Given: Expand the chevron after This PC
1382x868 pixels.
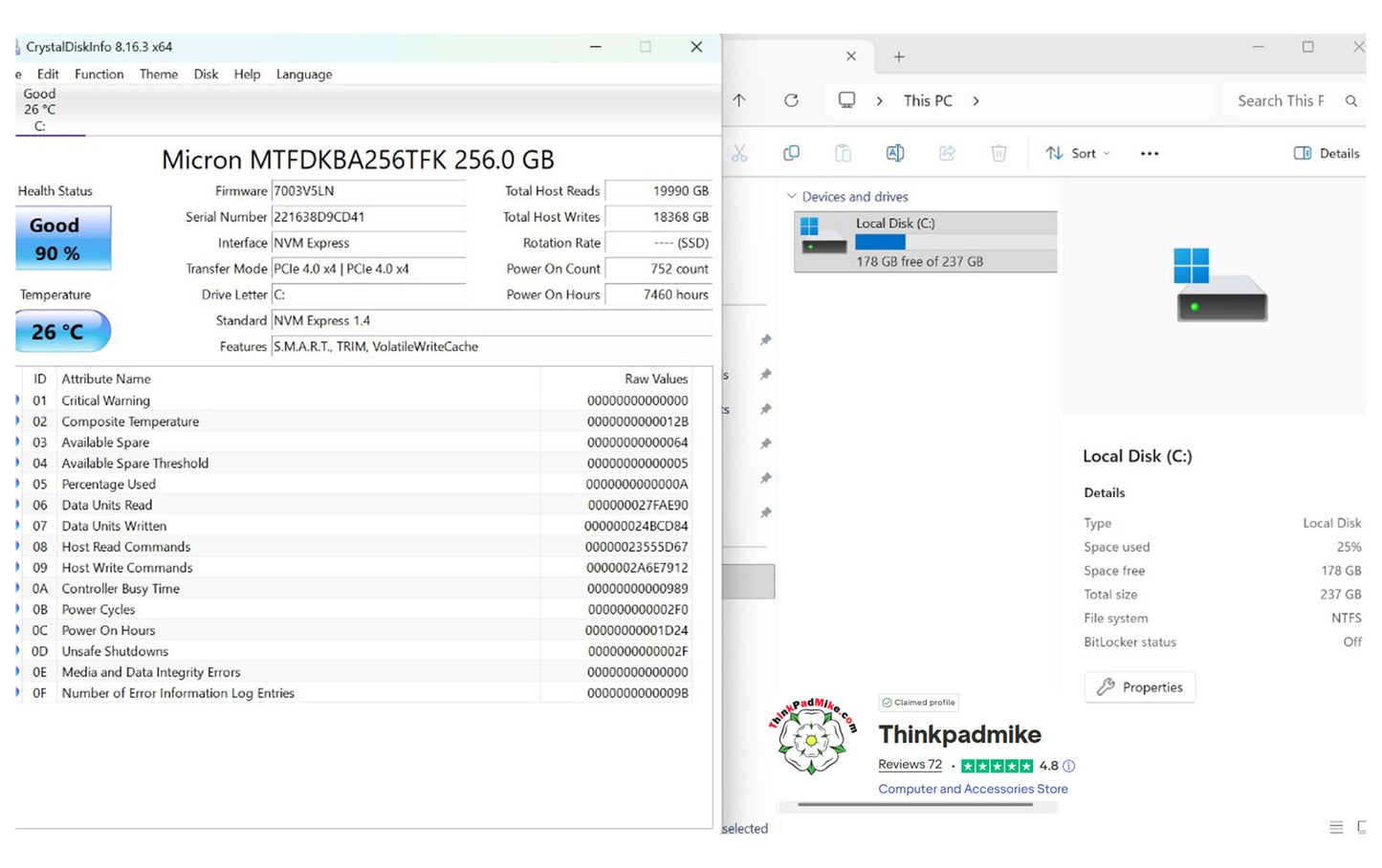Looking at the screenshot, I should (x=976, y=100).
